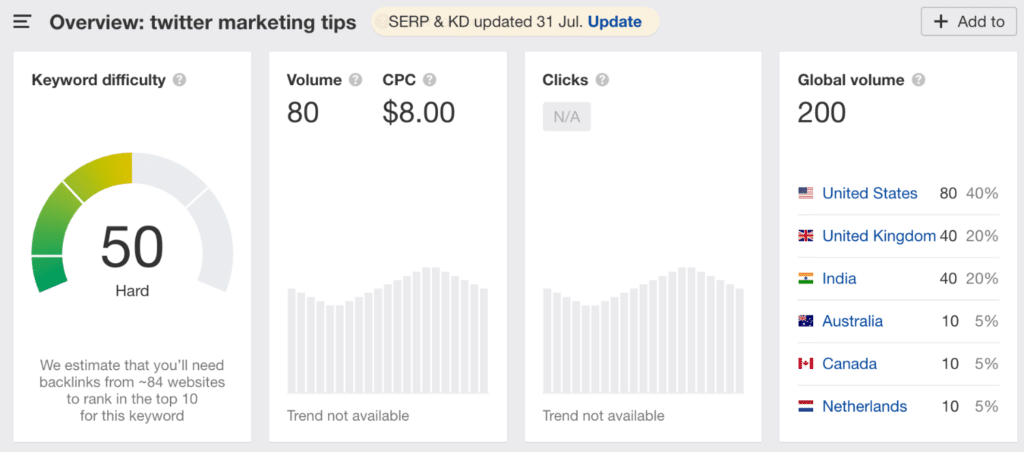Open the United States country link
1024x452 pixels.
pos(869,193)
